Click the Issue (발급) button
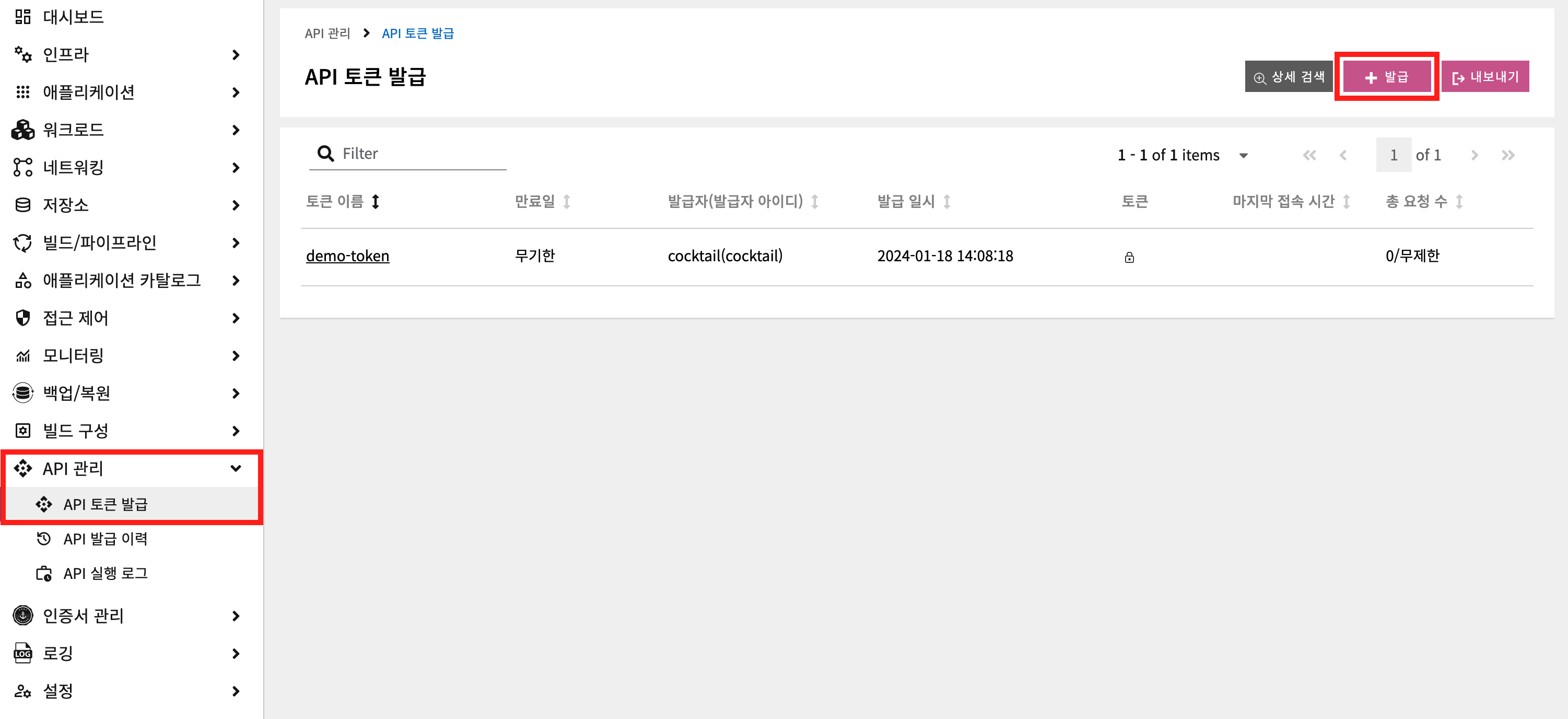Viewport: 1568px width, 719px height. (1386, 77)
